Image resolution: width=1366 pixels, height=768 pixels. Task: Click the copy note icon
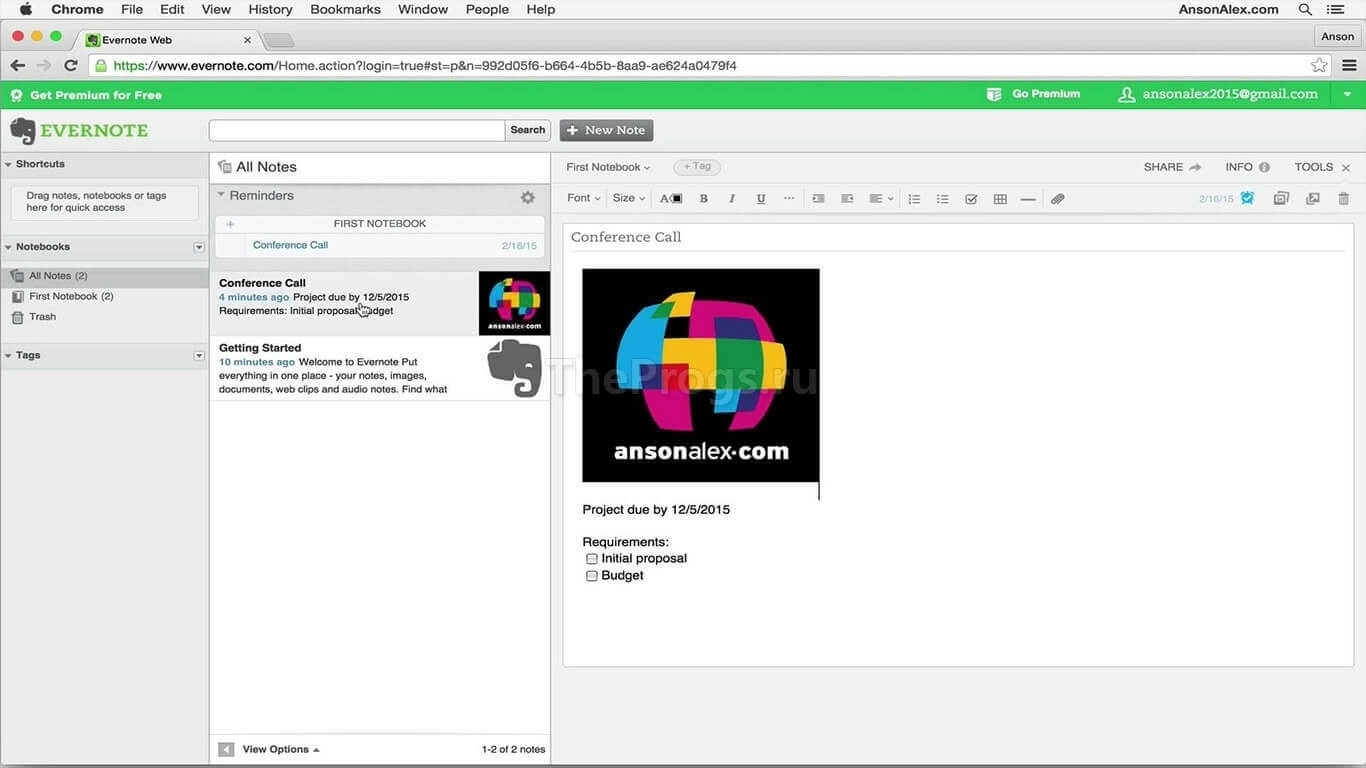(1281, 198)
